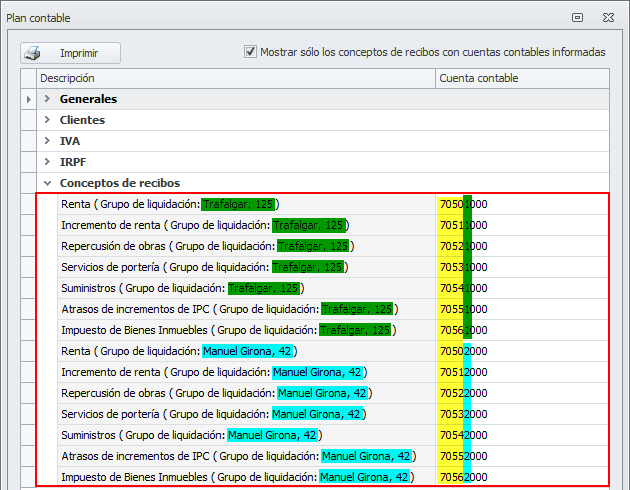Click account cell 70561000
The width and height of the screenshot is (630, 490).
(522, 330)
